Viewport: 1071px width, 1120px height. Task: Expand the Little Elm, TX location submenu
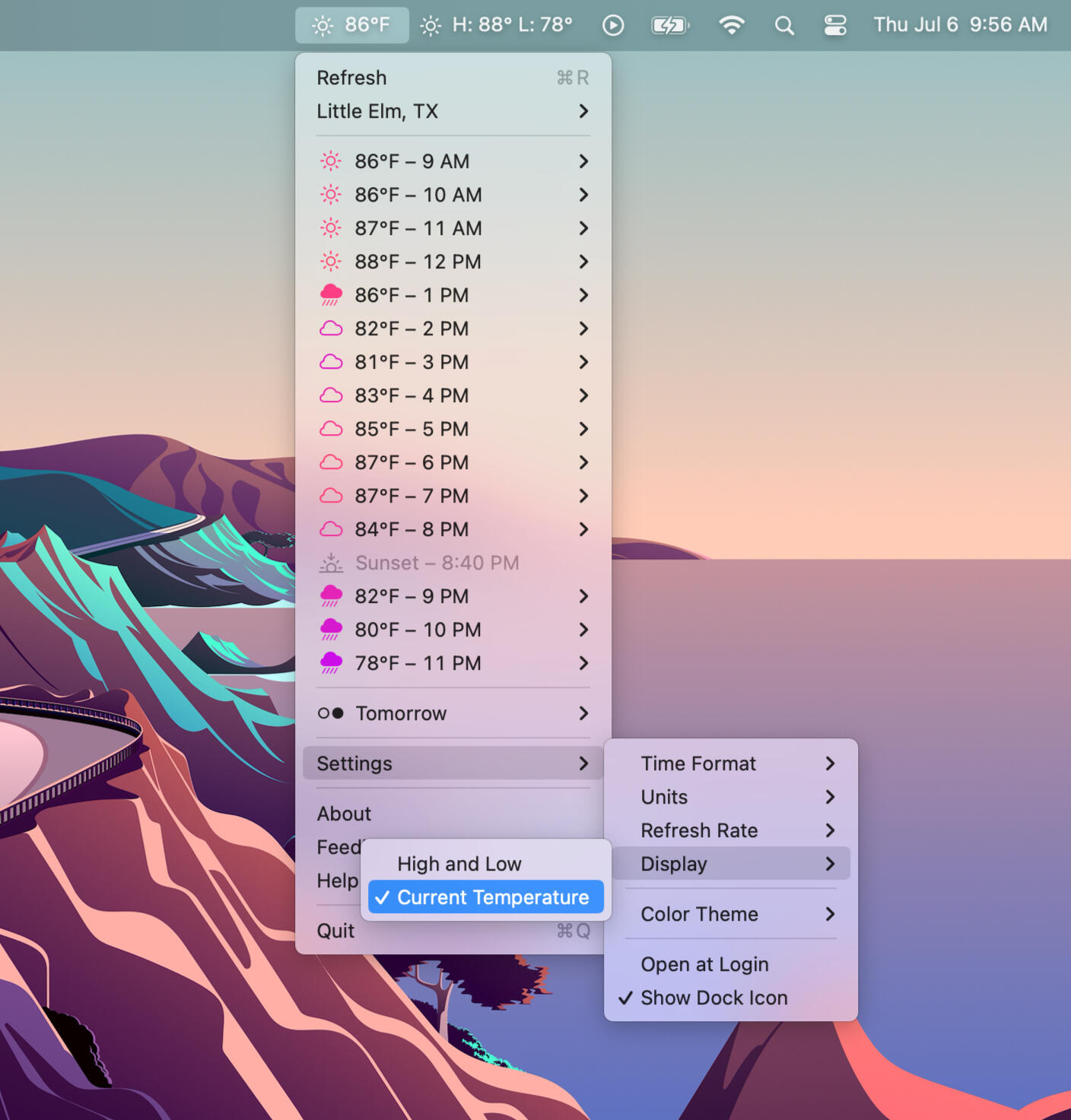coord(453,111)
